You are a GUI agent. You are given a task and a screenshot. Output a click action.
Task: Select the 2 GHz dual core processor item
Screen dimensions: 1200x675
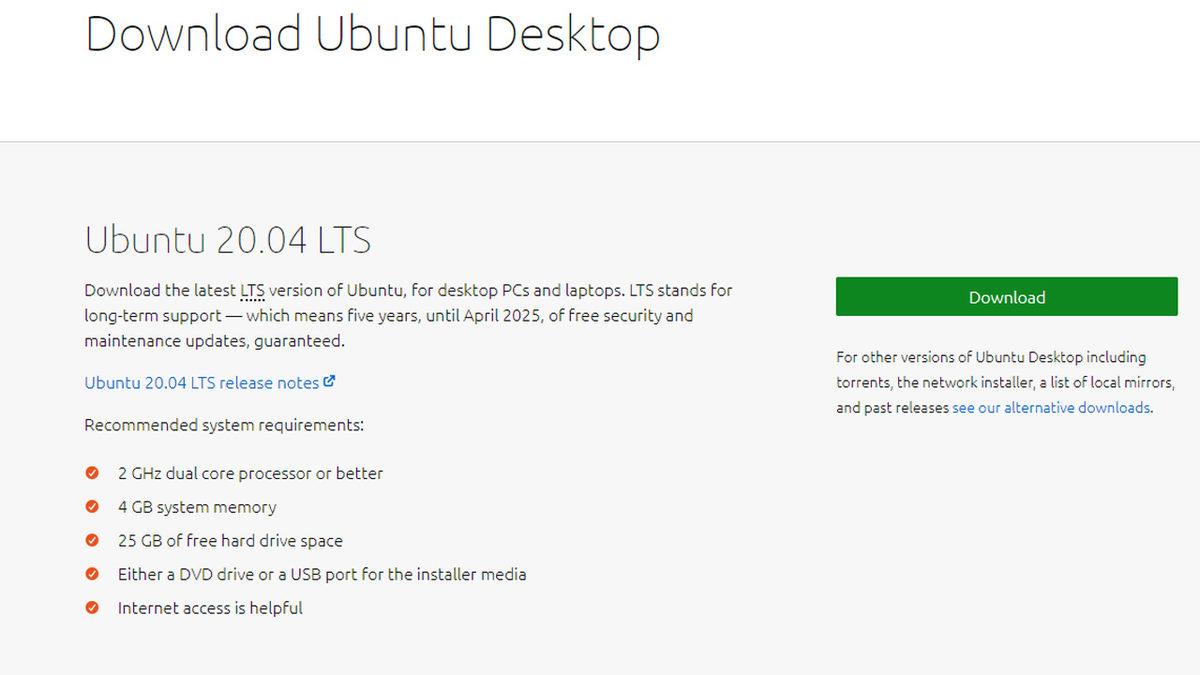coord(249,473)
